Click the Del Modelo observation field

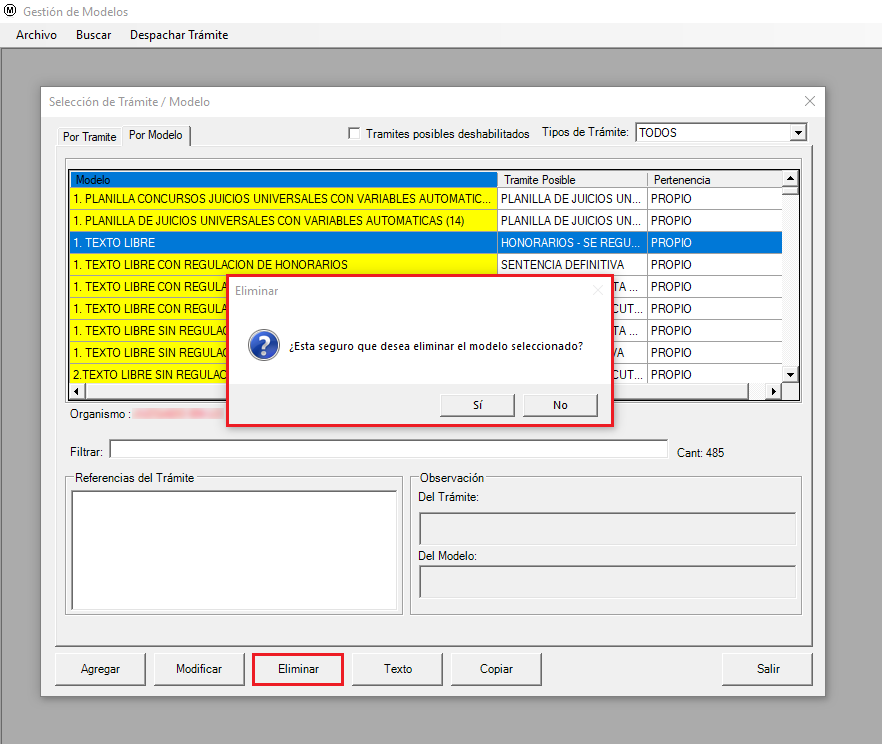(608, 581)
